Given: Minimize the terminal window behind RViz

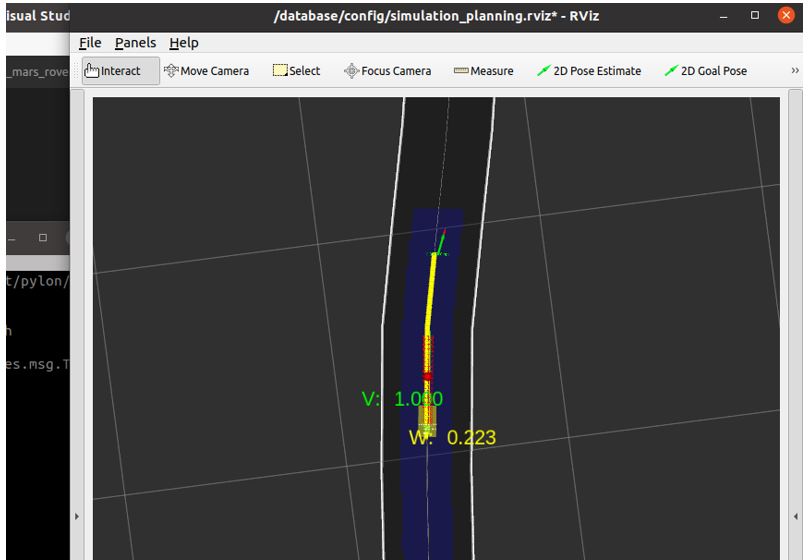Looking at the screenshot, I should 11,238.
